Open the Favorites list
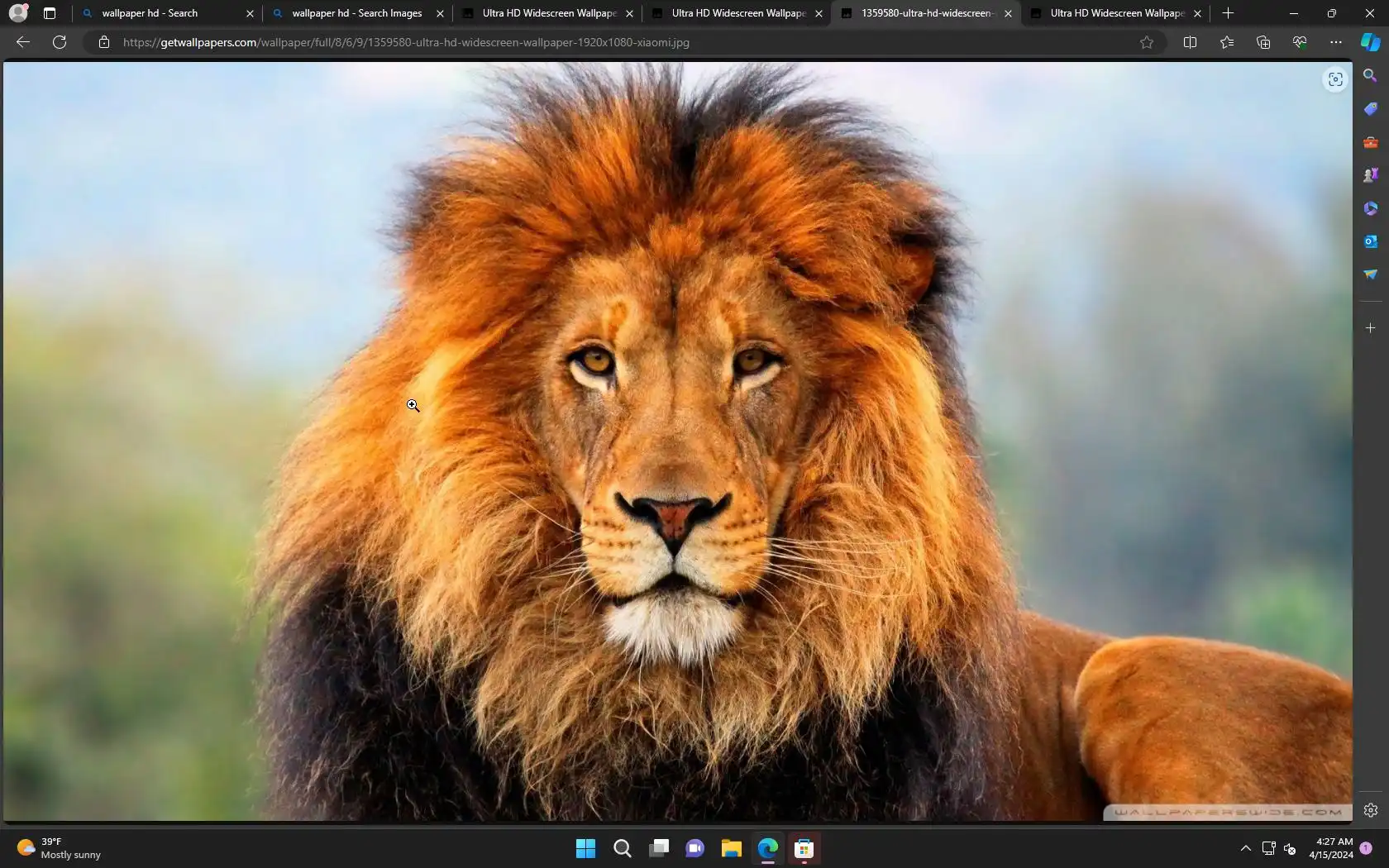 click(x=1226, y=42)
